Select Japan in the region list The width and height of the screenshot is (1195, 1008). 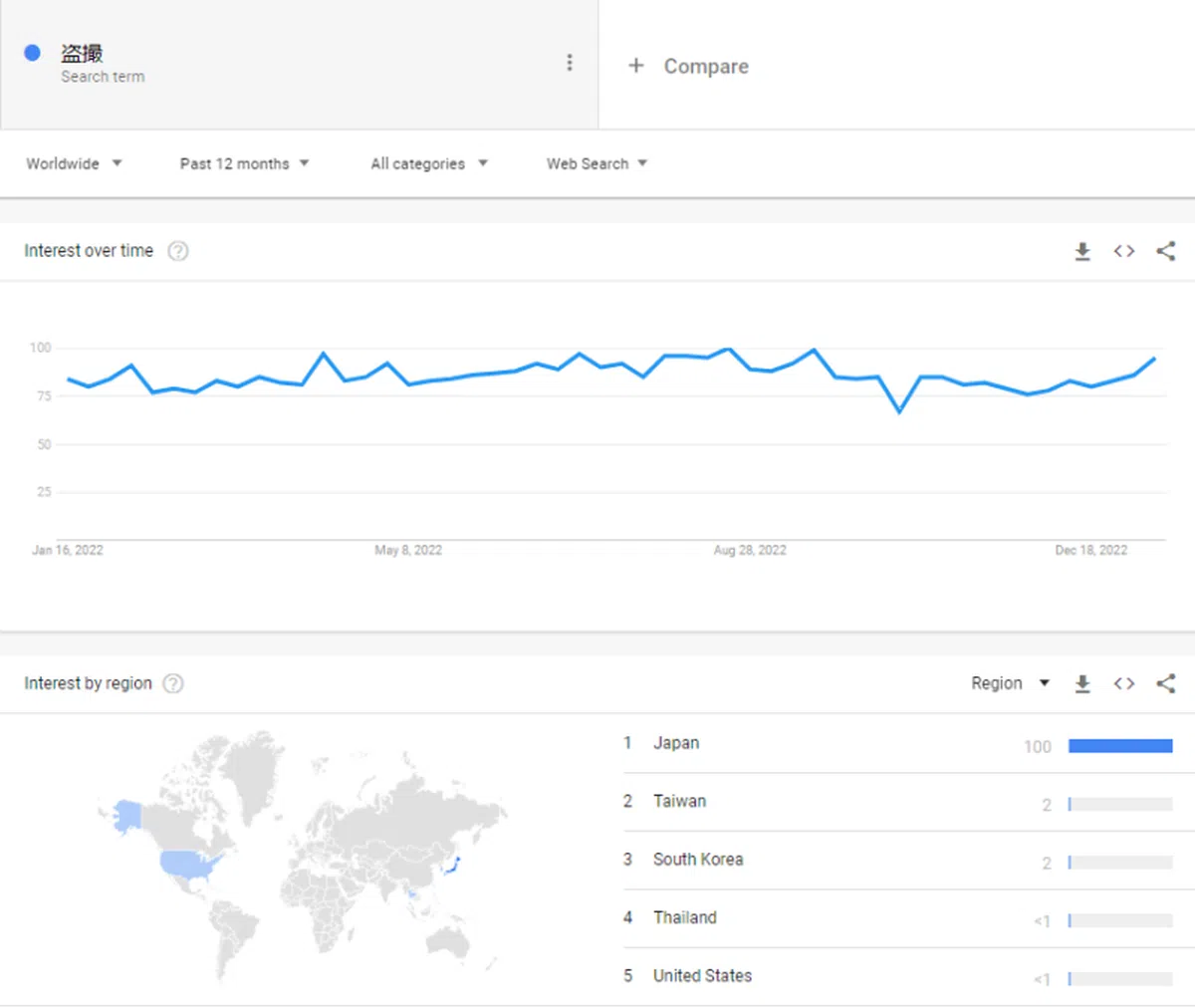tap(676, 743)
